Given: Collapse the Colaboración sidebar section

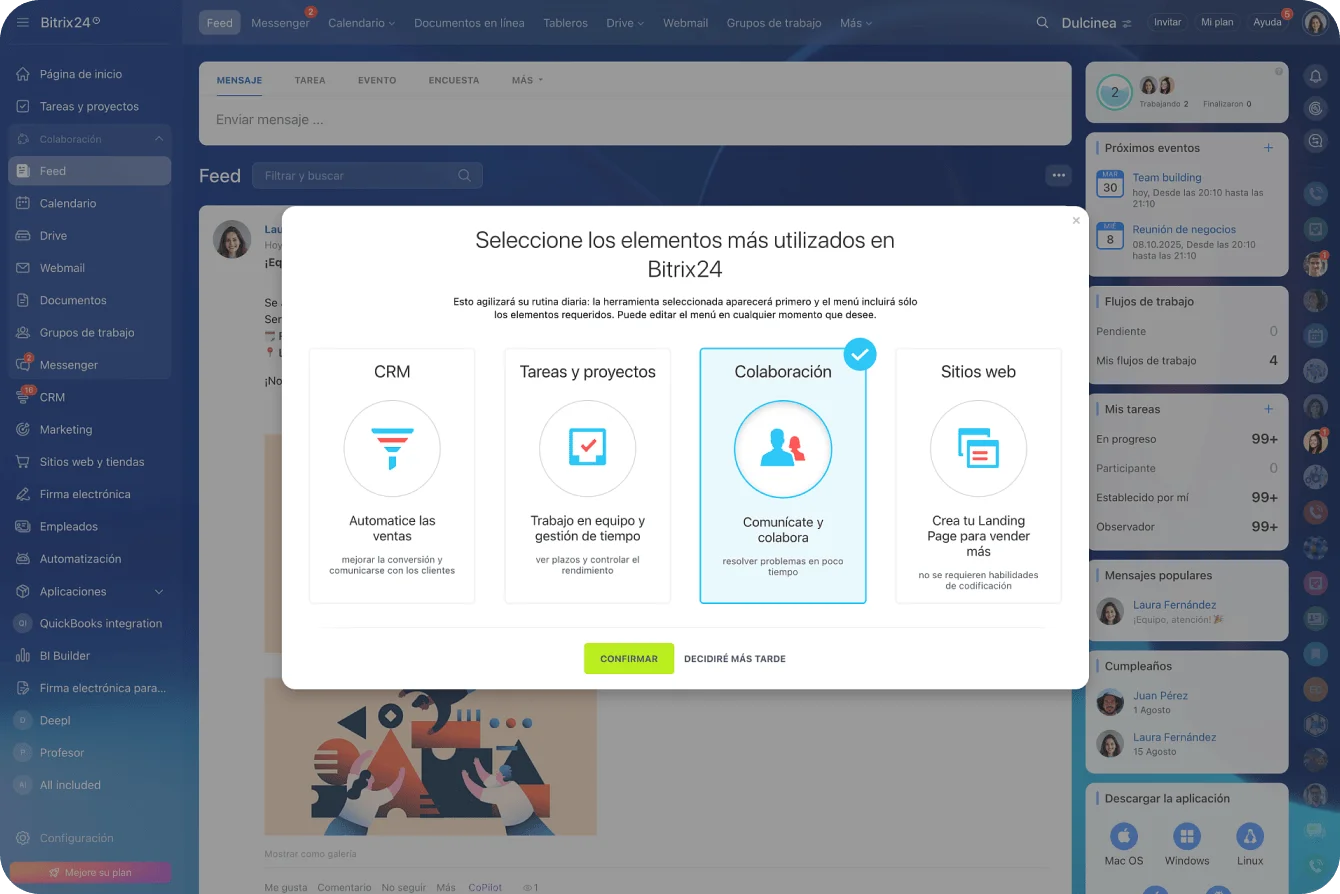Looking at the screenshot, I should 158,139.
